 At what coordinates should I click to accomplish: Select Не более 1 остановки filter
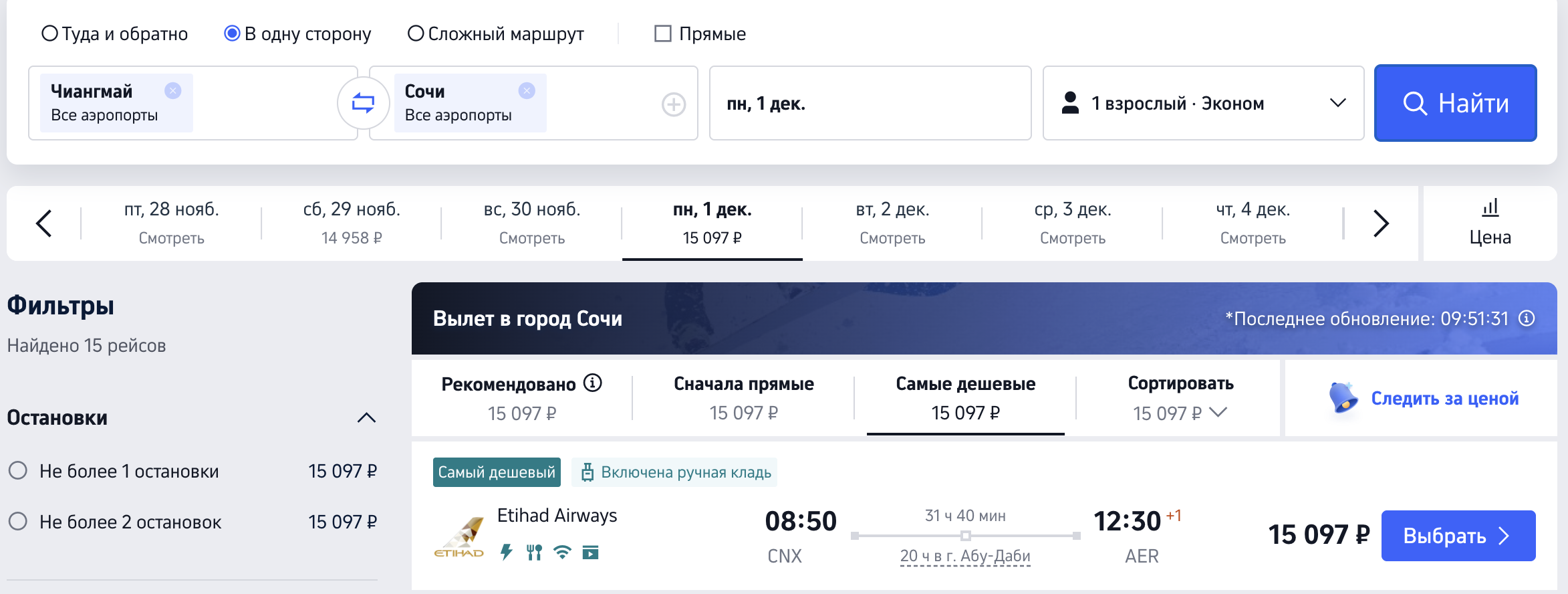point(18,471)
